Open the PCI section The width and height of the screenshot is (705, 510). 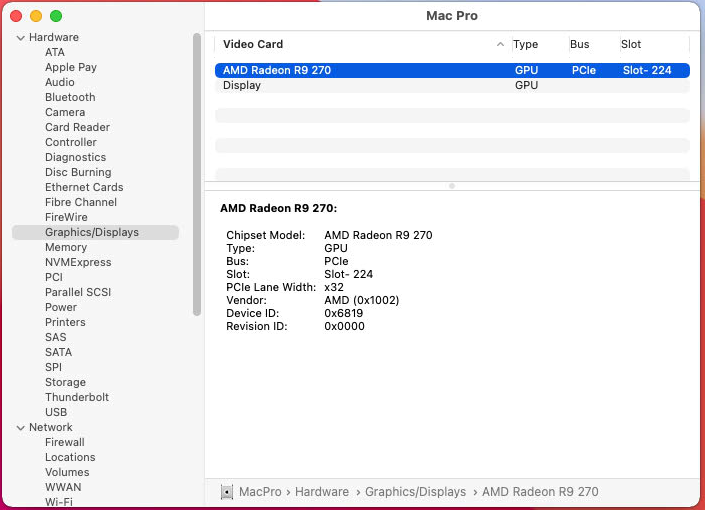point(54,277)
